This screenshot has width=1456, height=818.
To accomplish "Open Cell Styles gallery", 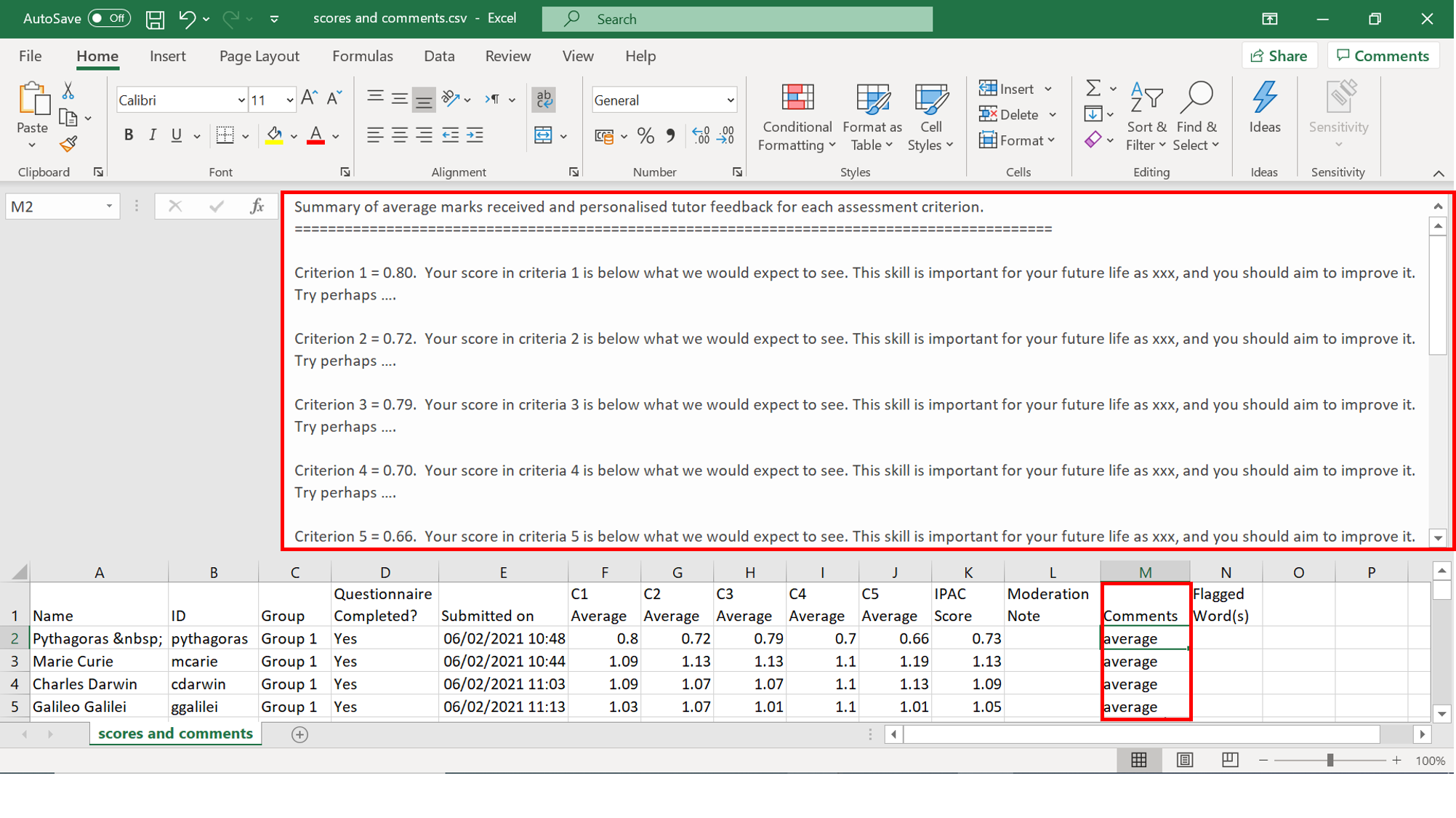I will click(930, 116).
